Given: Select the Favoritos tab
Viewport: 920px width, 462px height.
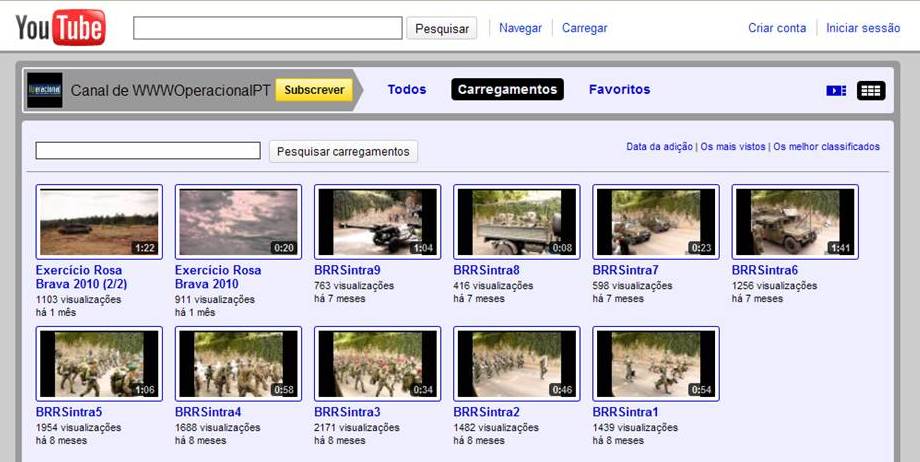Looking at the screenshot, I should tap(620, 89).
